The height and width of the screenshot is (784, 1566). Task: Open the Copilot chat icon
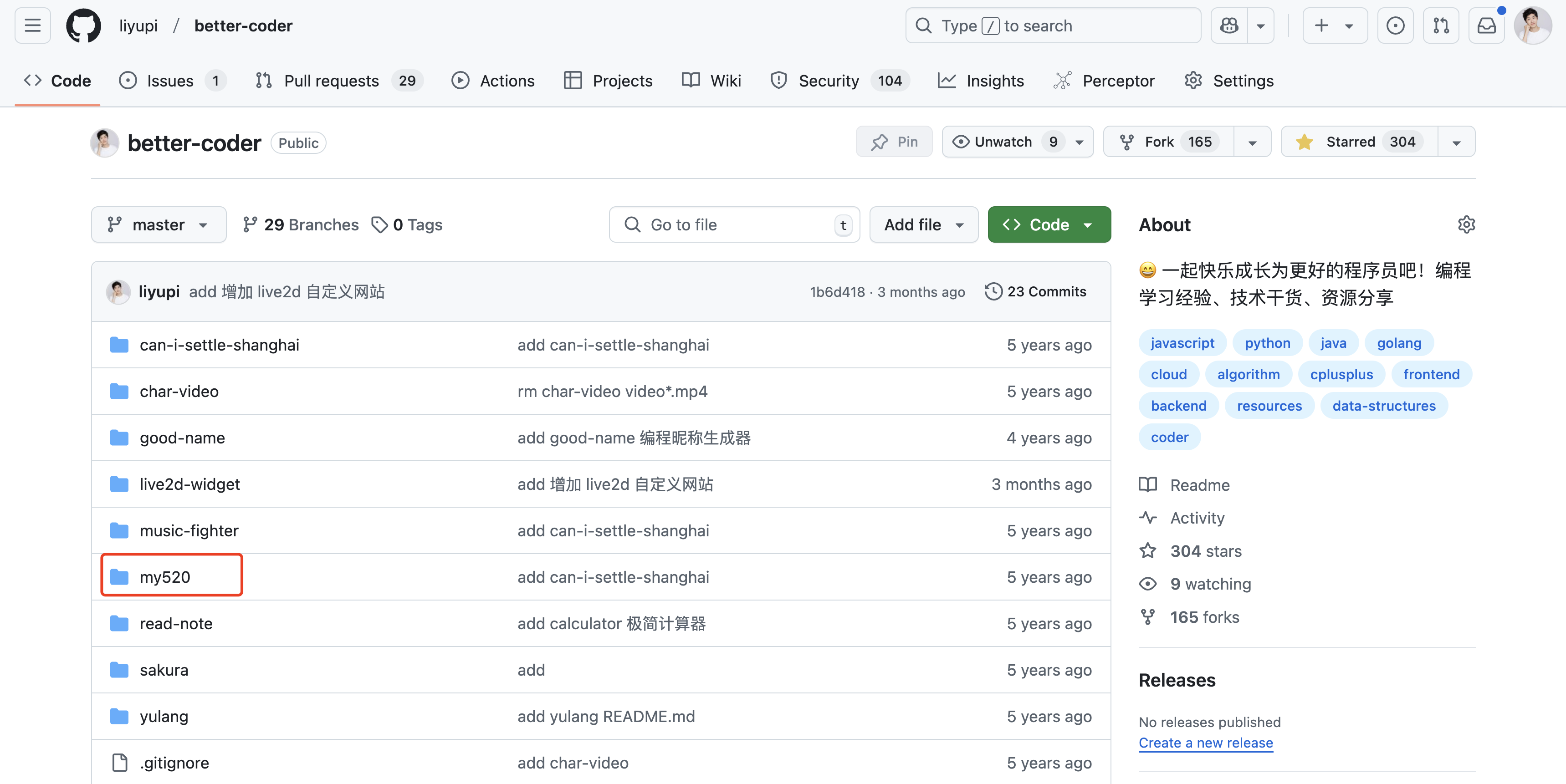pyautogui.click(x=1228, y=25)
